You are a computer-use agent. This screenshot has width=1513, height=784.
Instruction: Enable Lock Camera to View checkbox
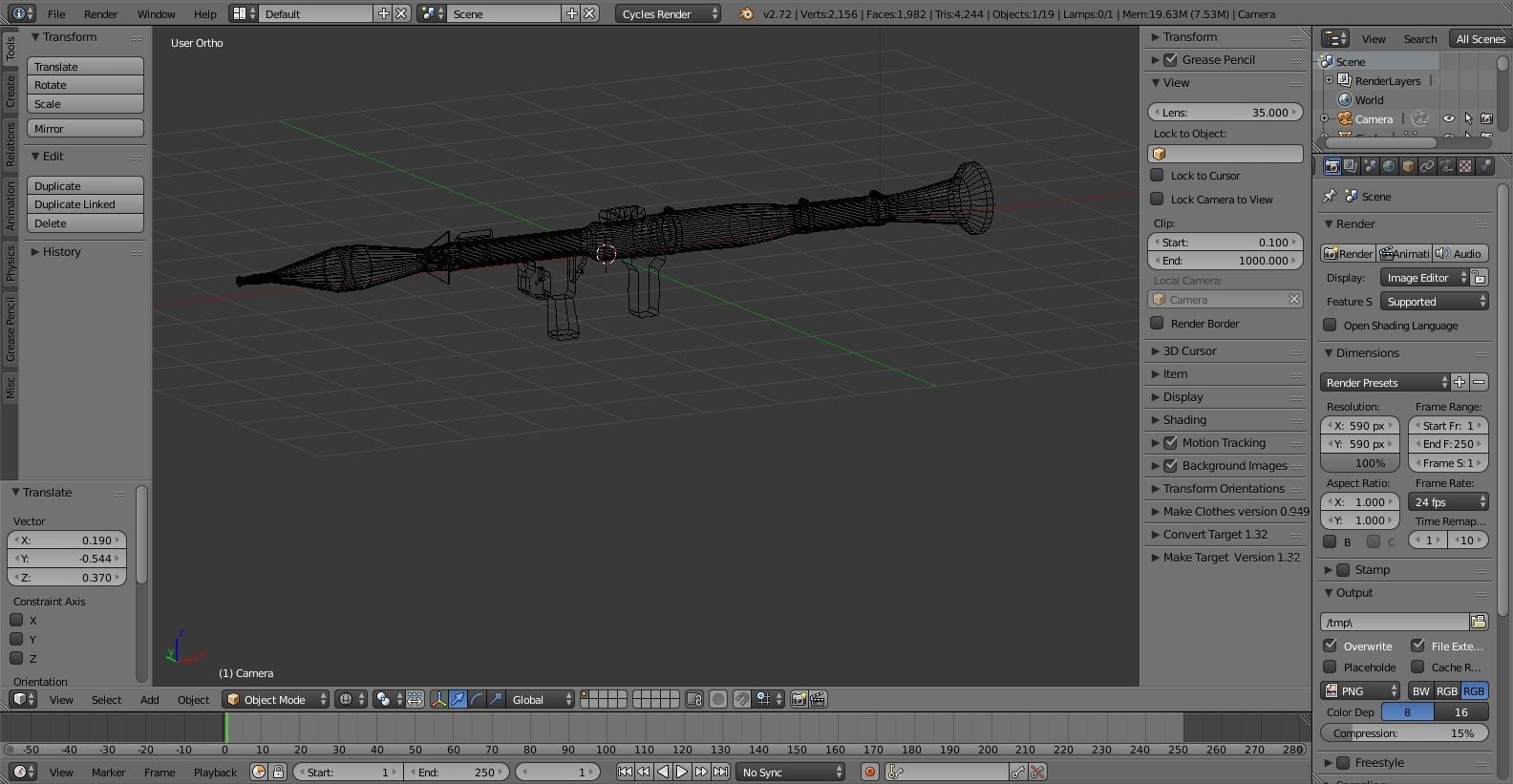pos(1157,199)
